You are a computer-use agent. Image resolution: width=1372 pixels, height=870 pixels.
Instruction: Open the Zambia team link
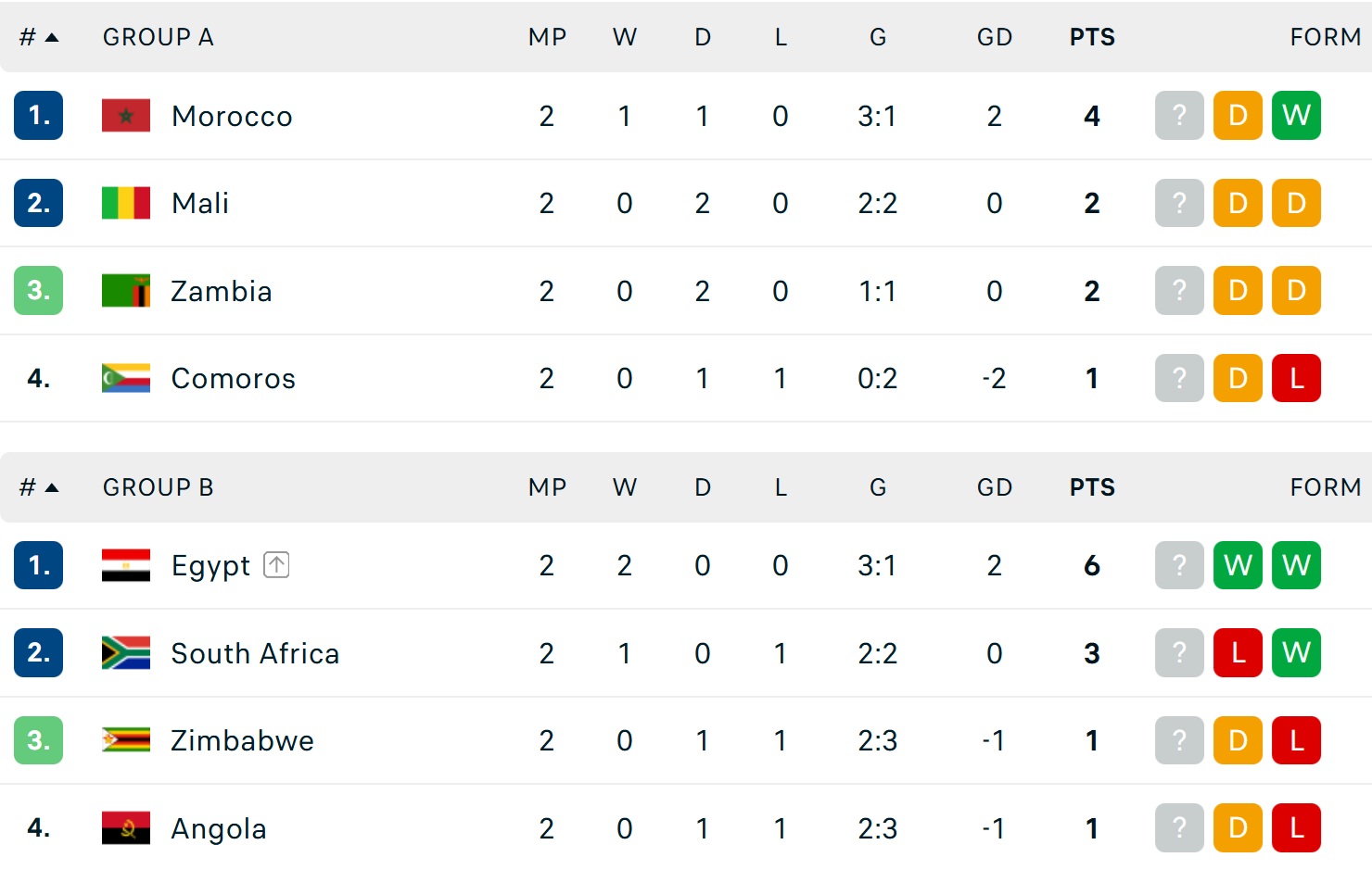point(222,291)
